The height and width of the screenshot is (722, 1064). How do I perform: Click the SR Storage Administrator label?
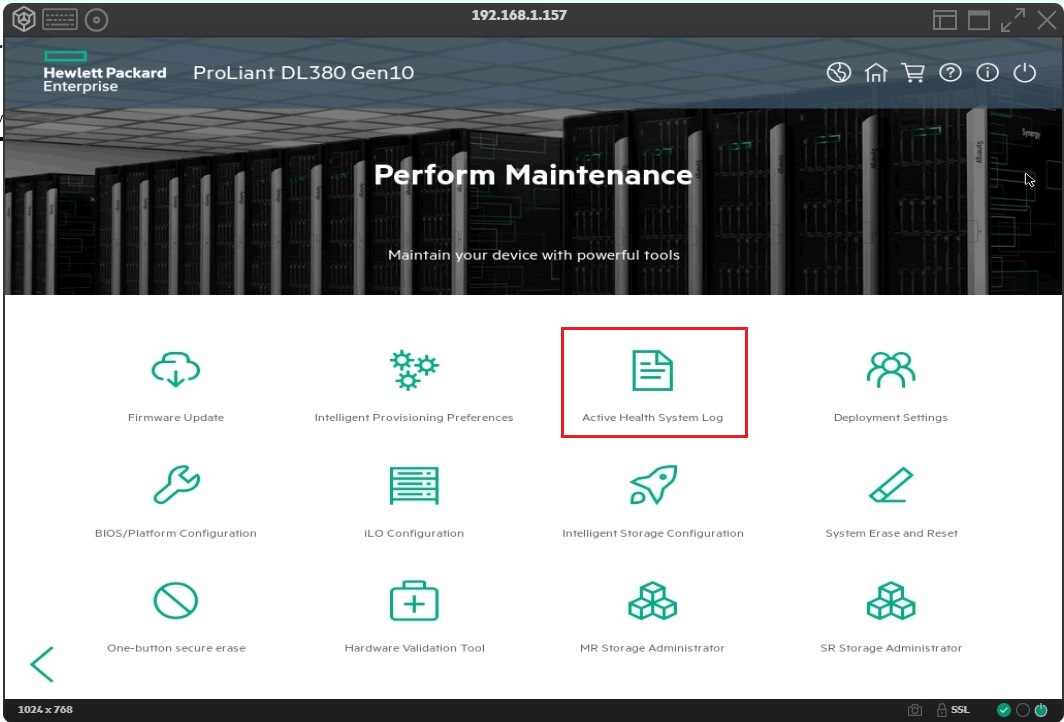coord(891,648)
